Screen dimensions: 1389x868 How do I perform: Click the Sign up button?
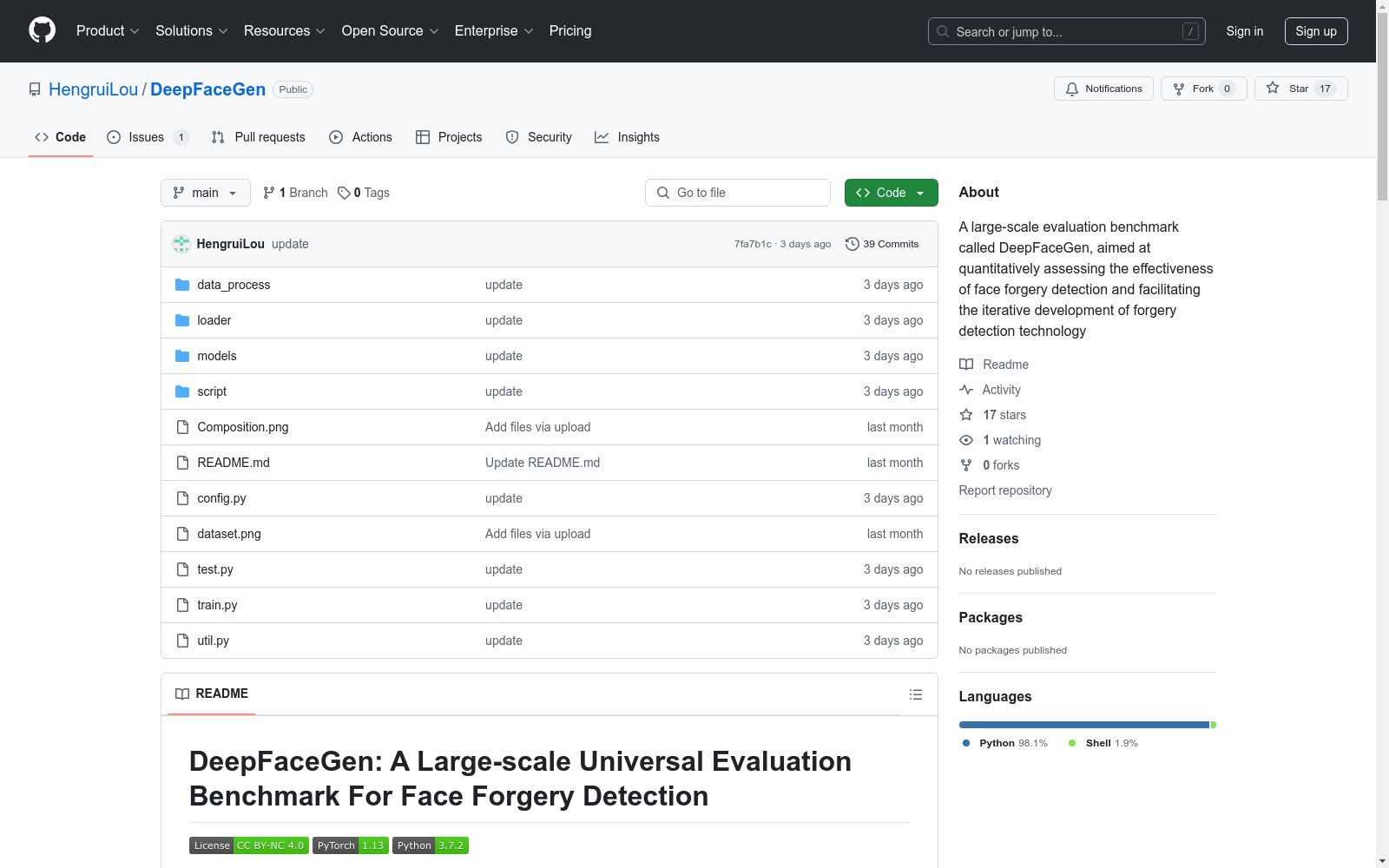point(1316,31)
